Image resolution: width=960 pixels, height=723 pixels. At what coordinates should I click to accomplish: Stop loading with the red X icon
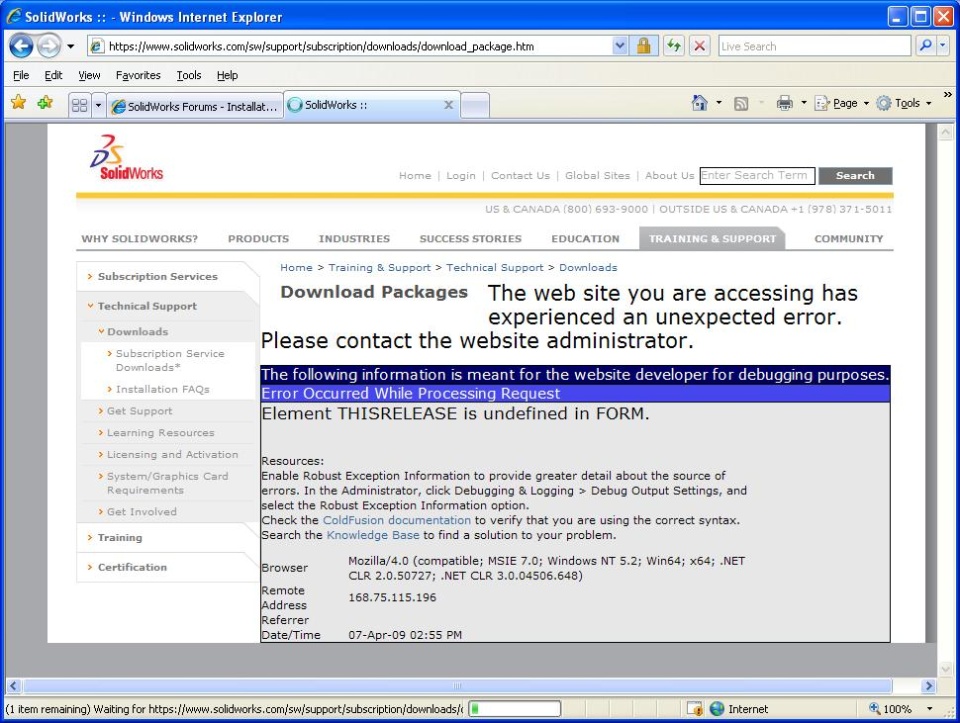[700, 46]
